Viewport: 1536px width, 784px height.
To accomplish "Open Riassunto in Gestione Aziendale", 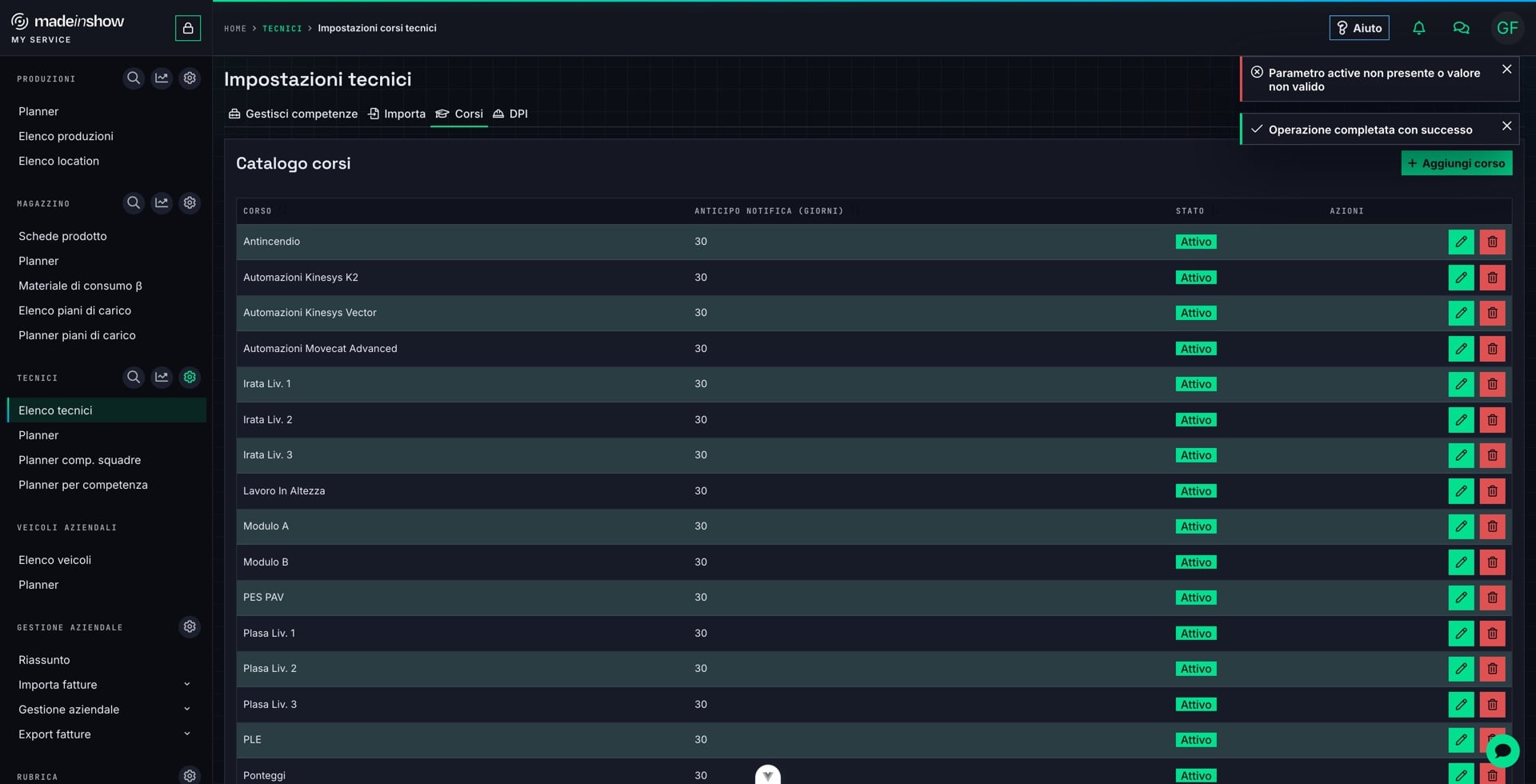I will (44, 660).
